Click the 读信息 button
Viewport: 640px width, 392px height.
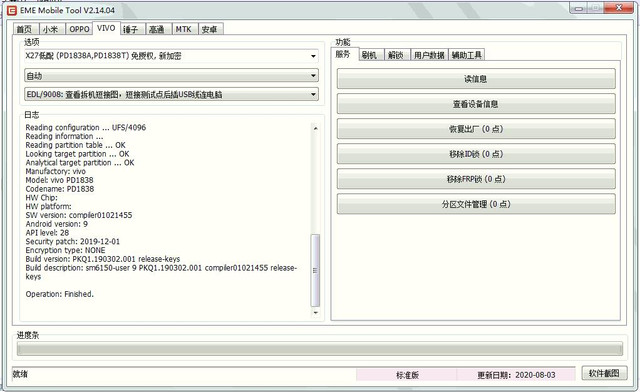[x=476, y=78]
